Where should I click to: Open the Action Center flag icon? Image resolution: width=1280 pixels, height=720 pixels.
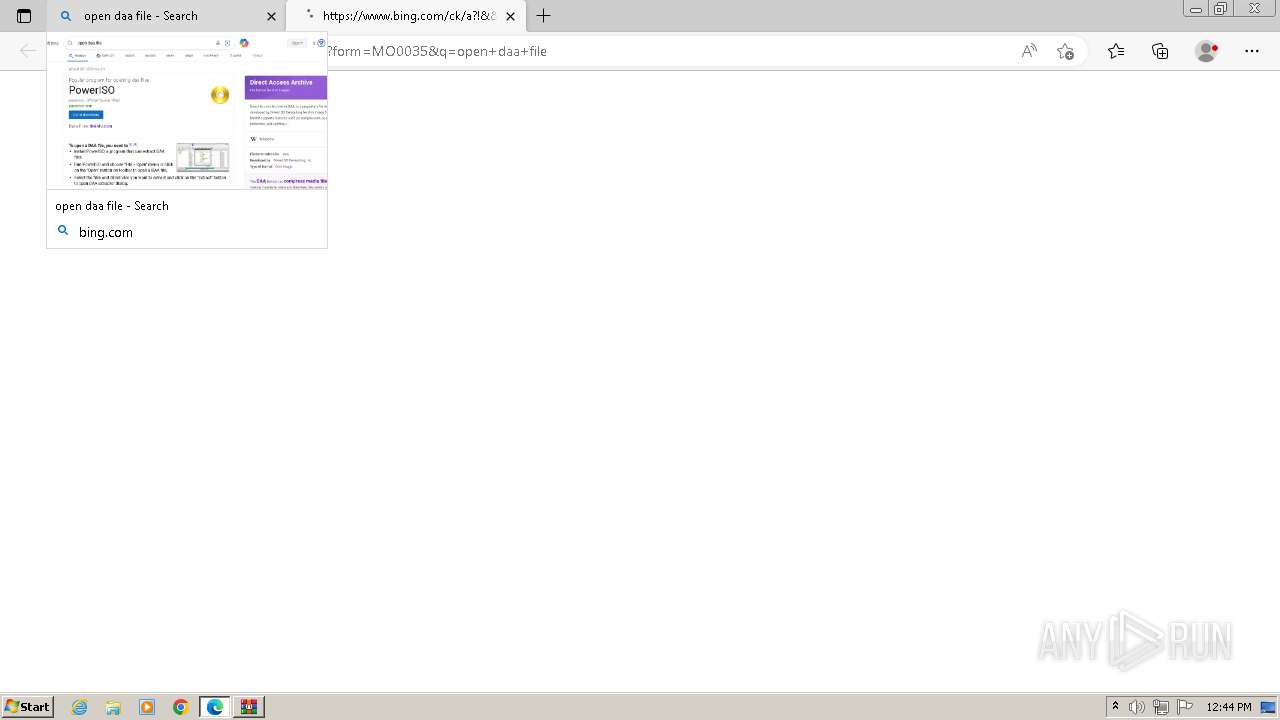[x=1185, y=707]
